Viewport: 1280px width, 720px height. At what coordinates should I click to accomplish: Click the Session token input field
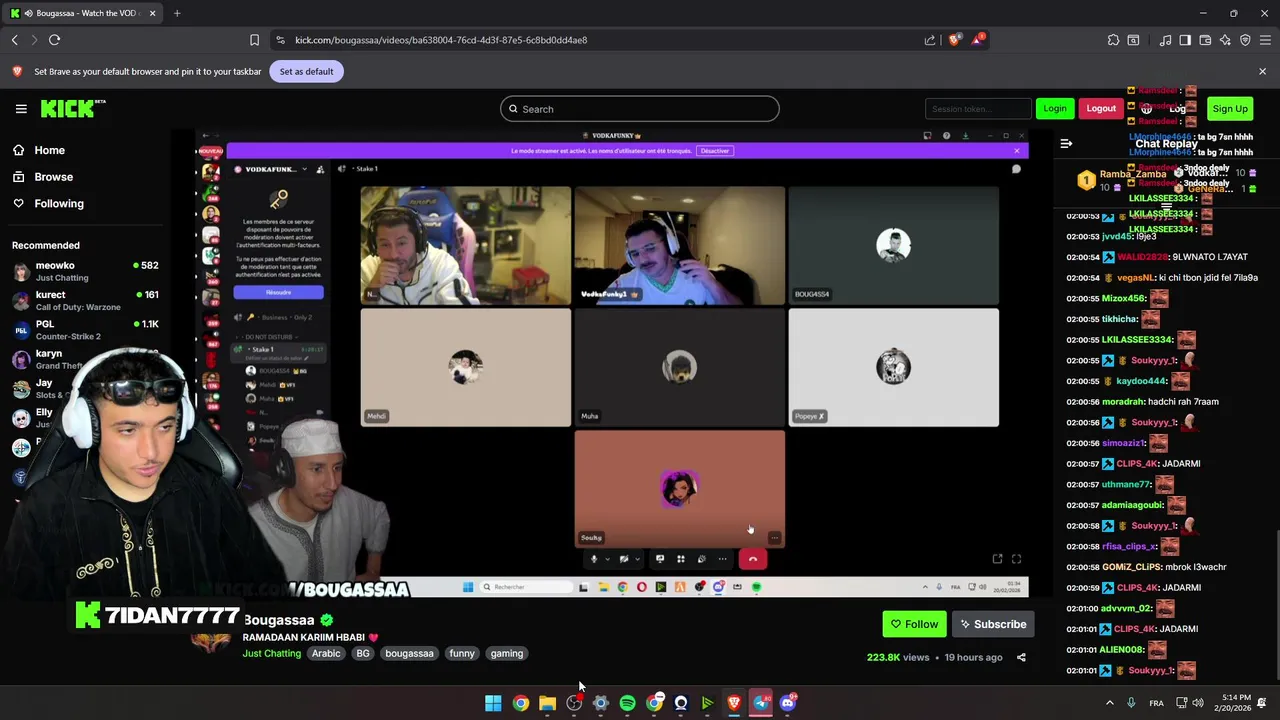977,108
